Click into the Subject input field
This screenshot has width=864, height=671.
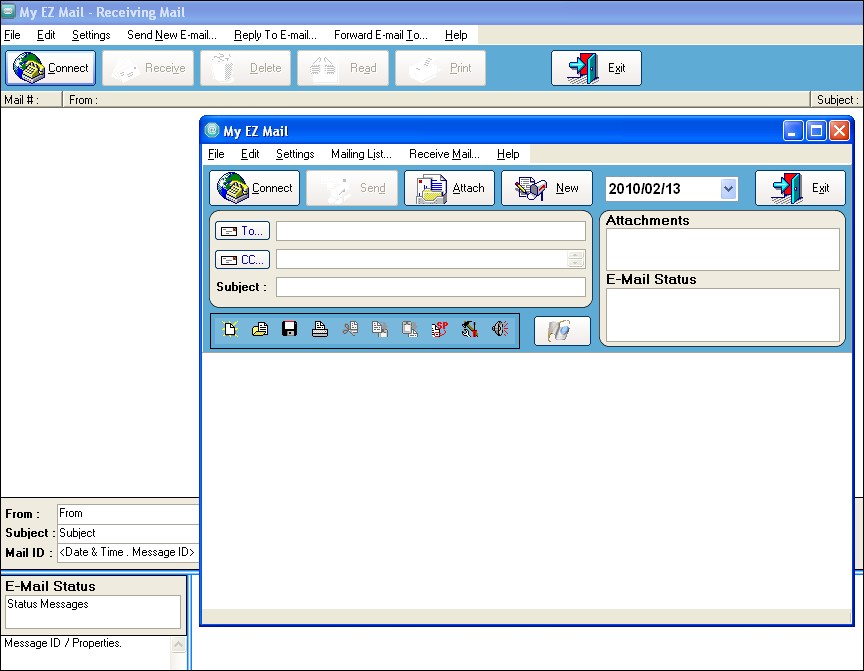(430, 287)
